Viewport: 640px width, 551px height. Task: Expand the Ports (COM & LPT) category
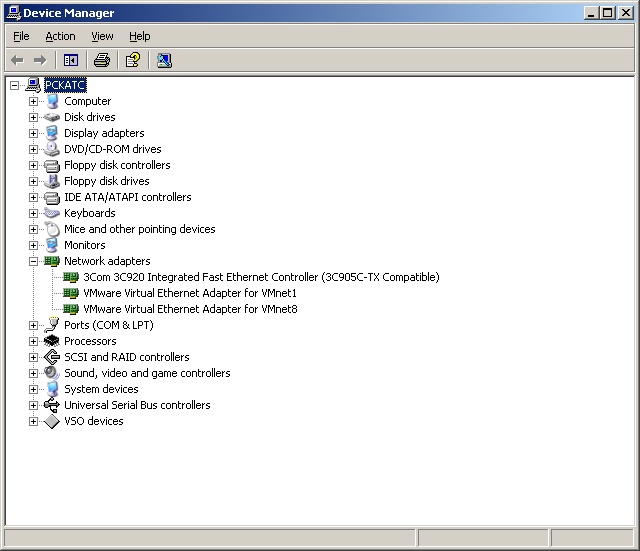point(33,325)
